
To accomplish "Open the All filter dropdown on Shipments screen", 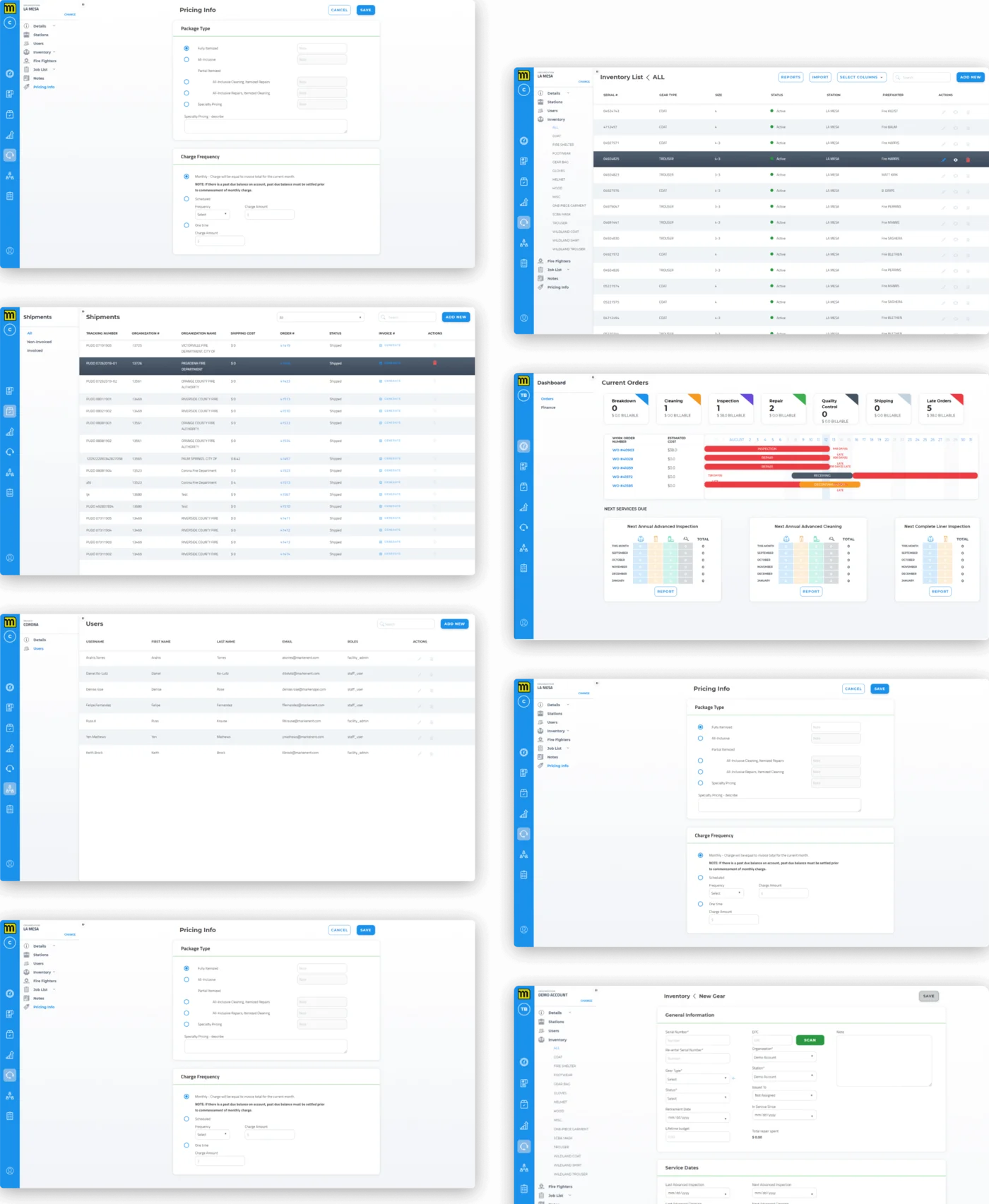I will (320, 318).
